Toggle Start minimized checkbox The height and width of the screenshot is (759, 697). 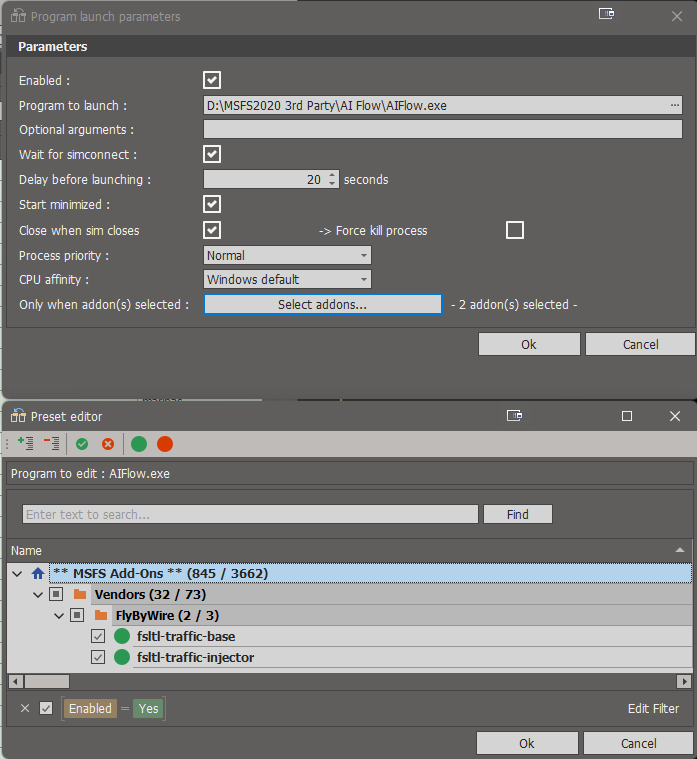point(212,204)
